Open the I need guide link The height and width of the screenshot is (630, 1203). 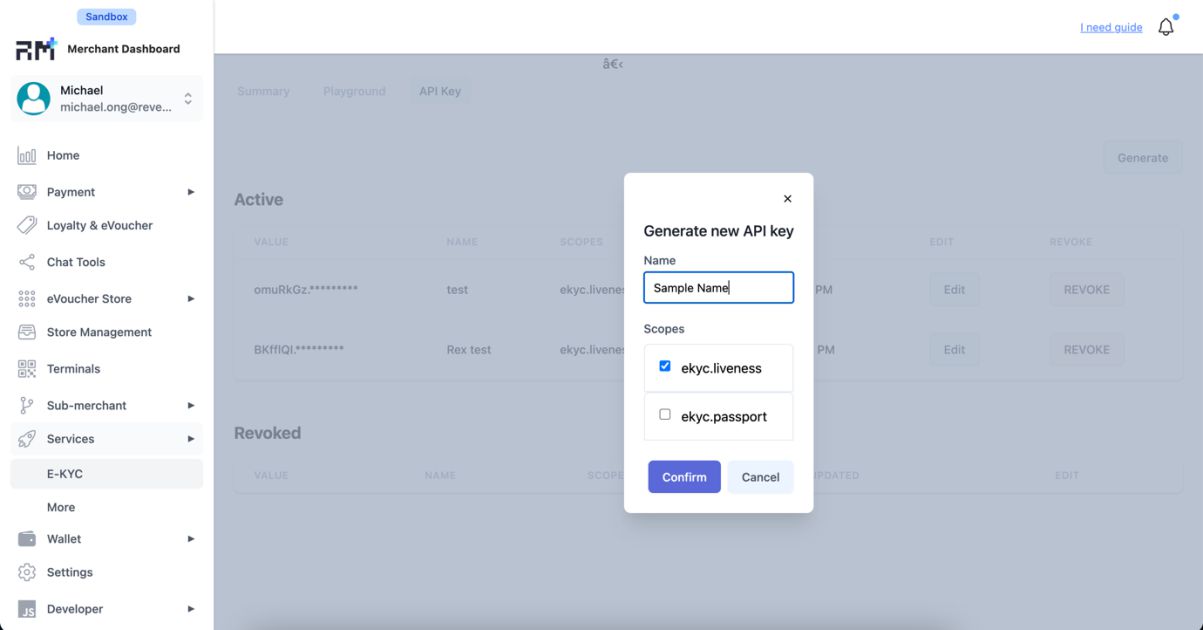tap(1111, 28)
